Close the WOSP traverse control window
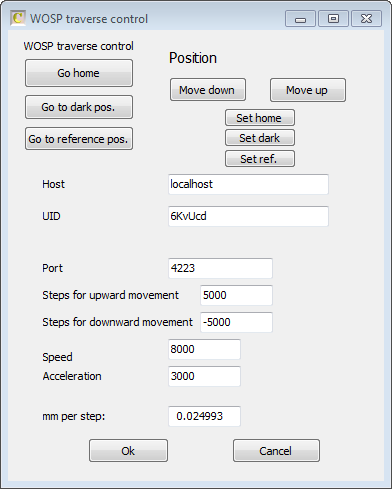Screen dimensions: 392x489 (x=366, y=19)
